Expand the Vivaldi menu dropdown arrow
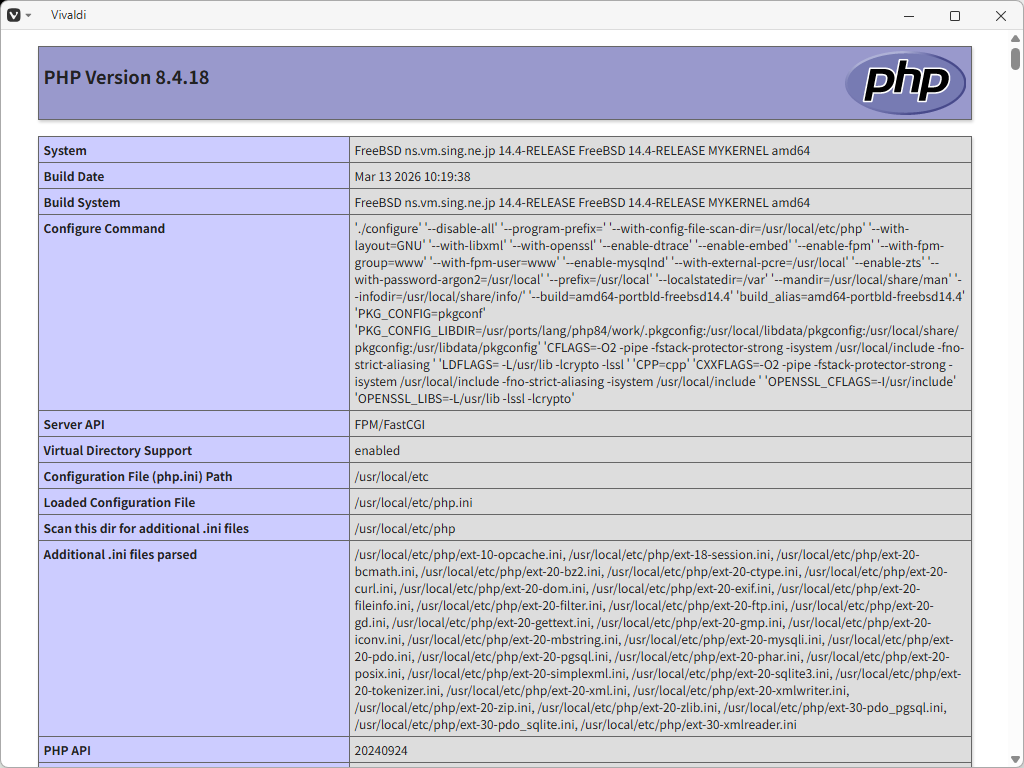This screenshot has width=1024, height=768. (28, 15)
